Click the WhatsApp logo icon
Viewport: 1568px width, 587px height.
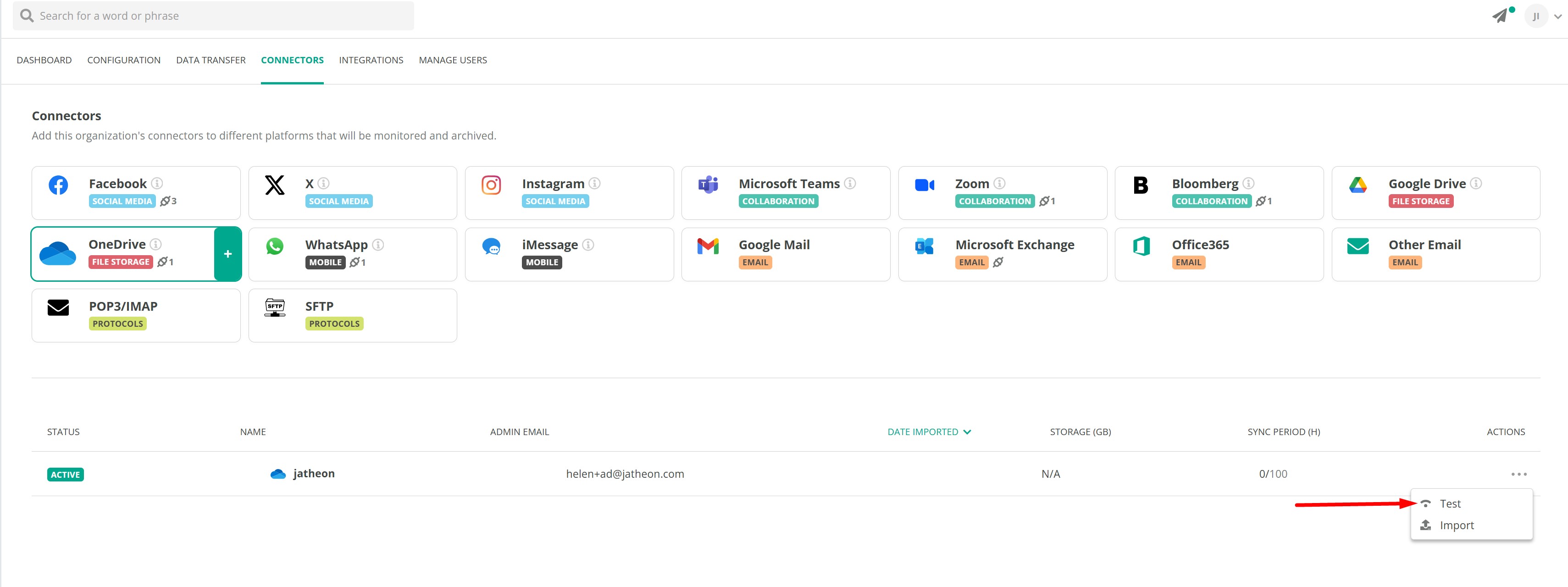pos(275,246)
